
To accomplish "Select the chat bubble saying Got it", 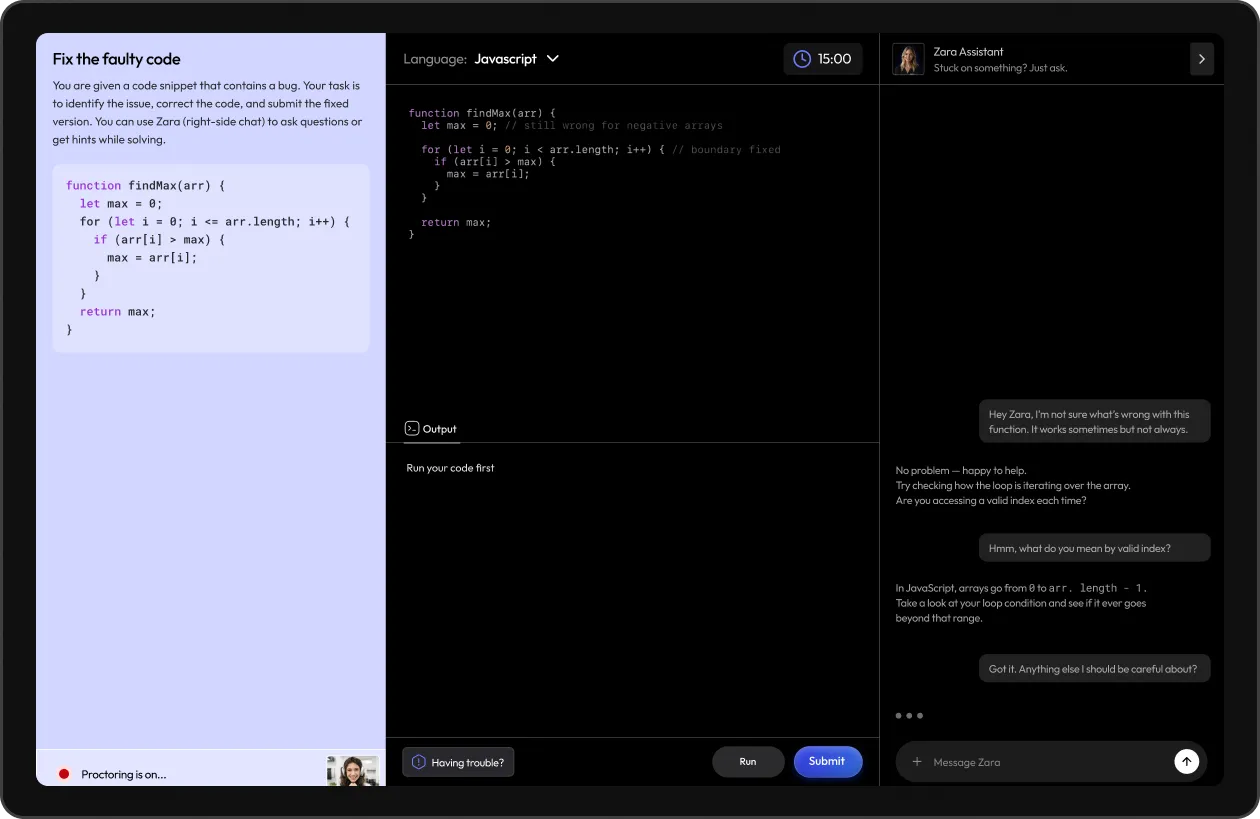I will tap(1094, 668).
